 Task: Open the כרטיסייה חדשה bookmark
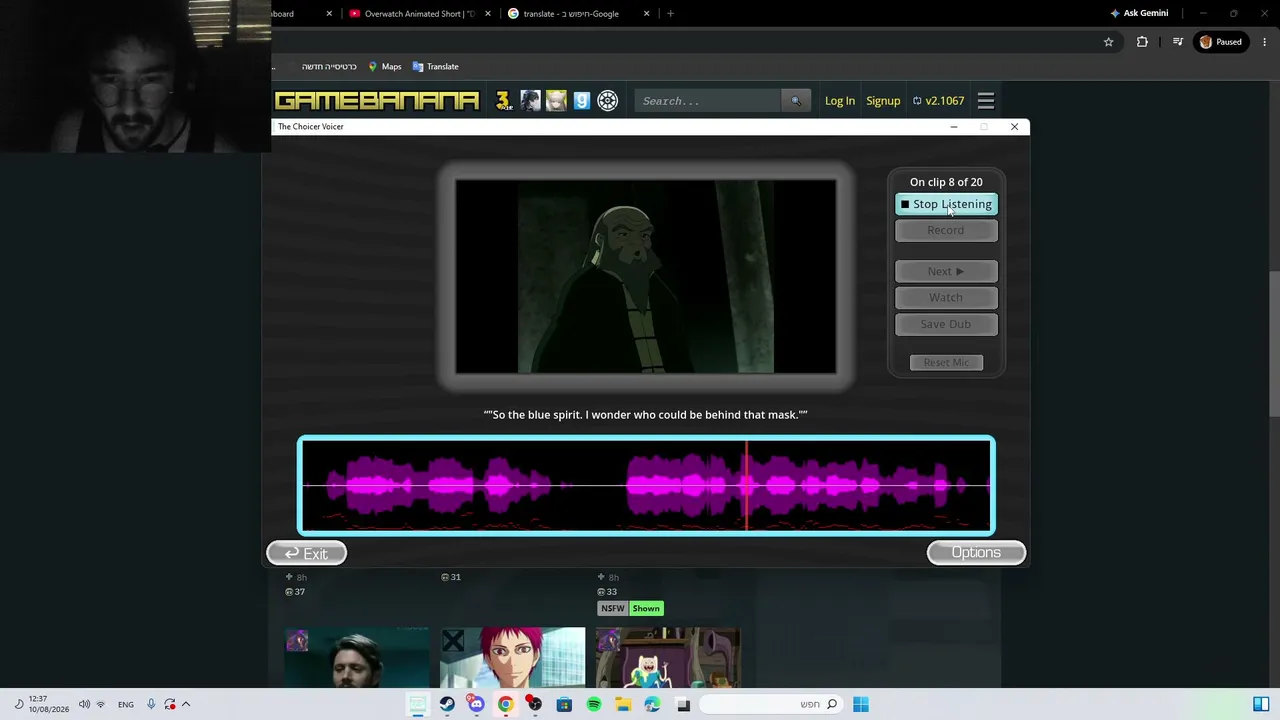pyautogui.click(x=329, y=67)
